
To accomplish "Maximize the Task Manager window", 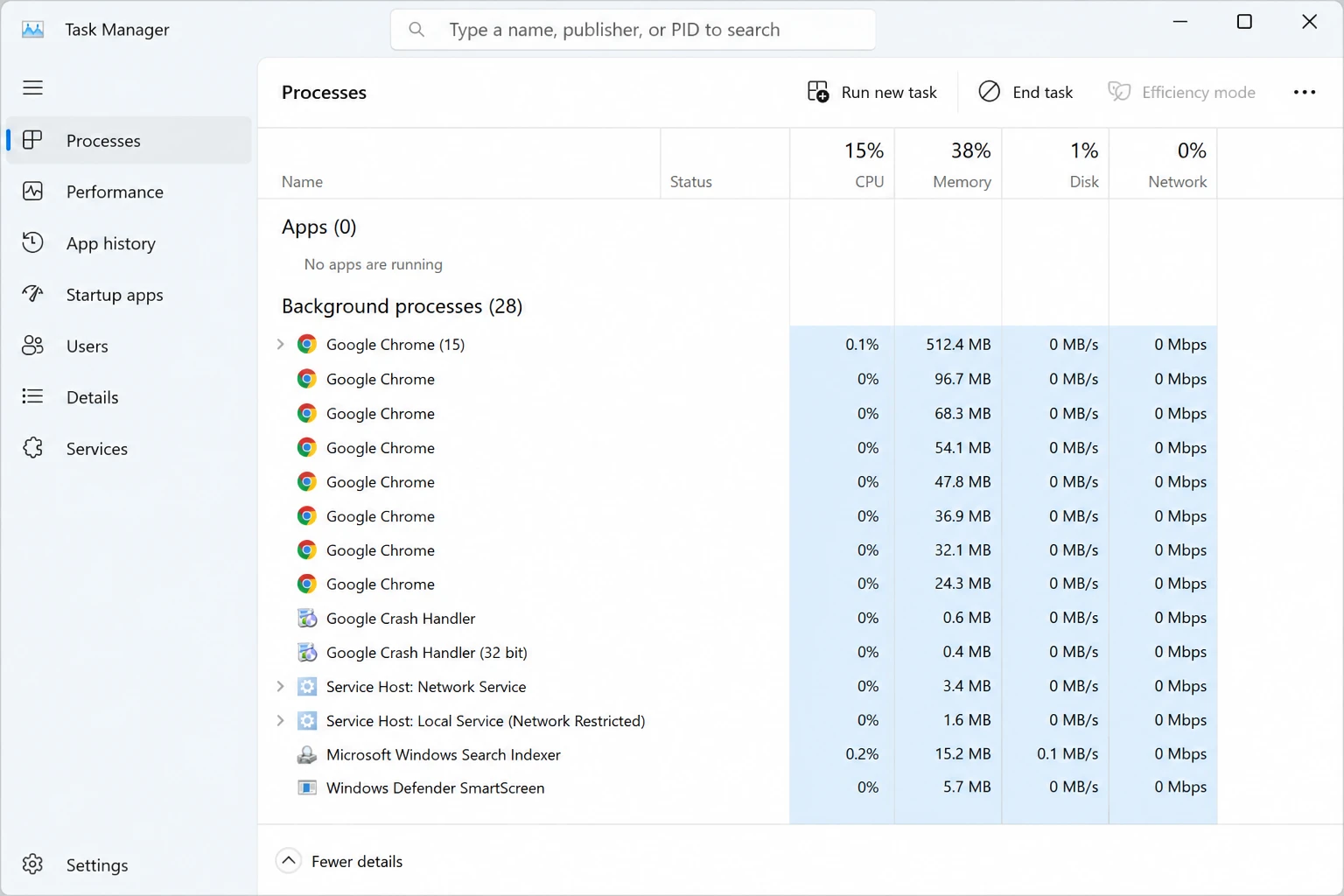I will [x=1244, y=22].
